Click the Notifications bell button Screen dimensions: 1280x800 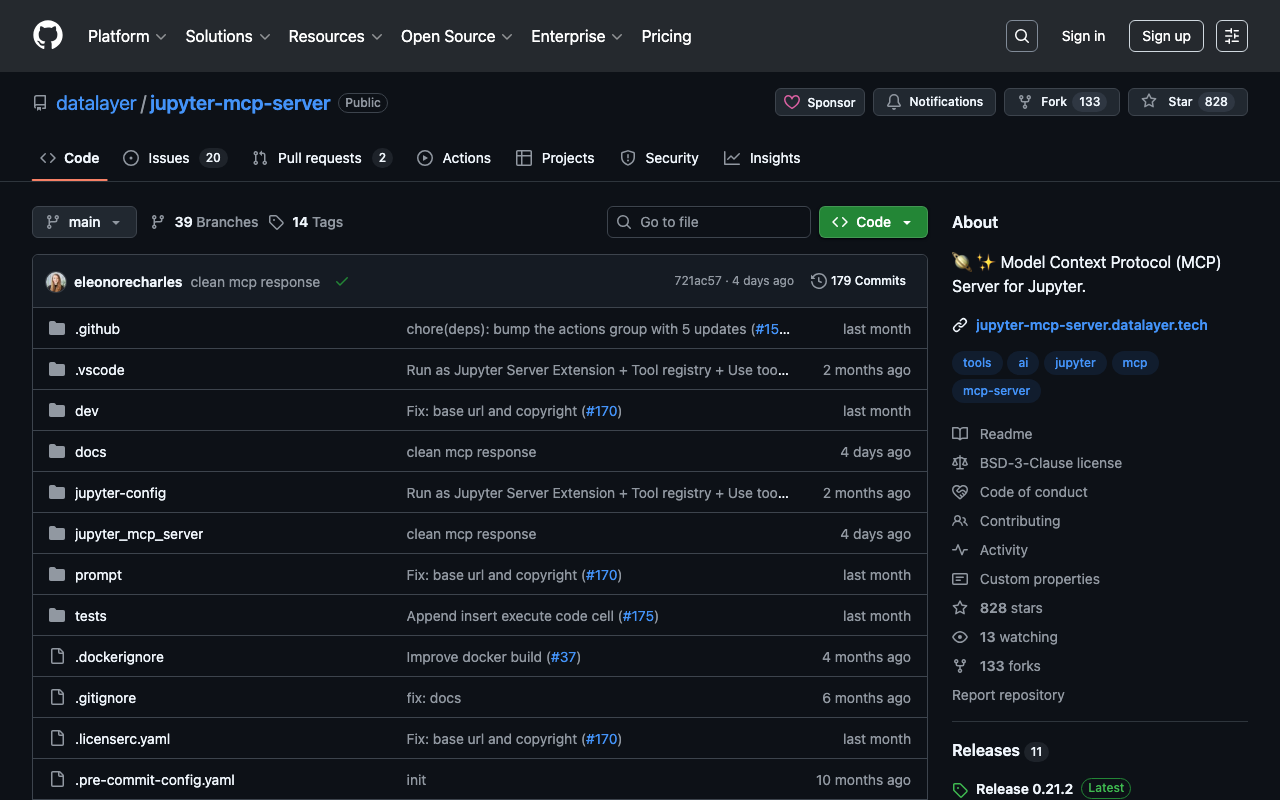(934, 102)
